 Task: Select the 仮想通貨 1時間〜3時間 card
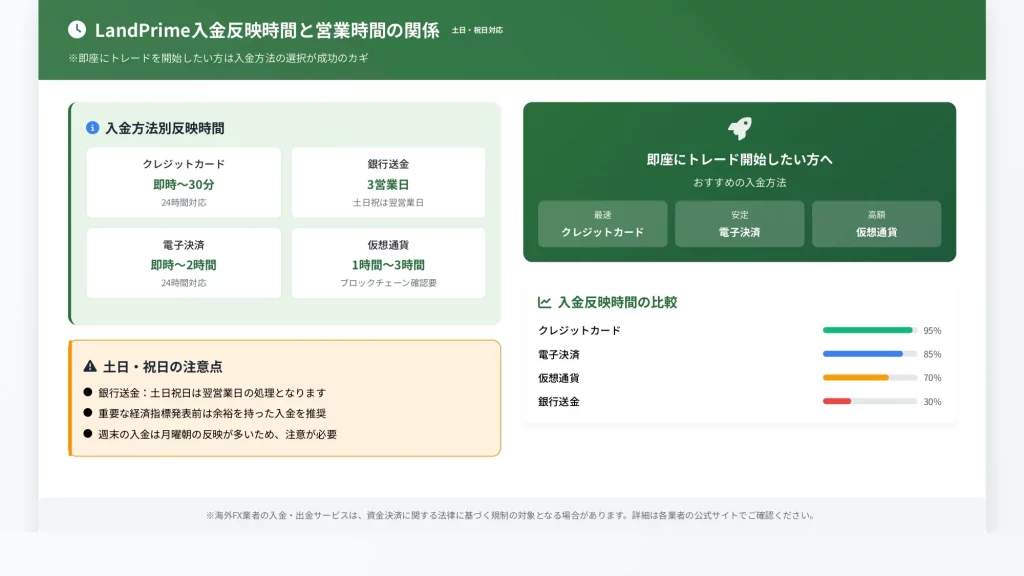[x=388, y=263]
